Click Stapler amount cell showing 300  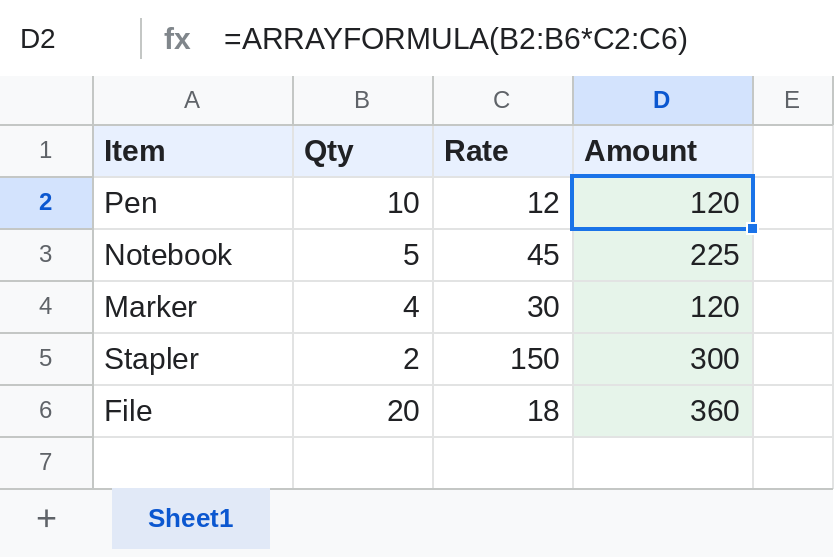click(663, 359)
